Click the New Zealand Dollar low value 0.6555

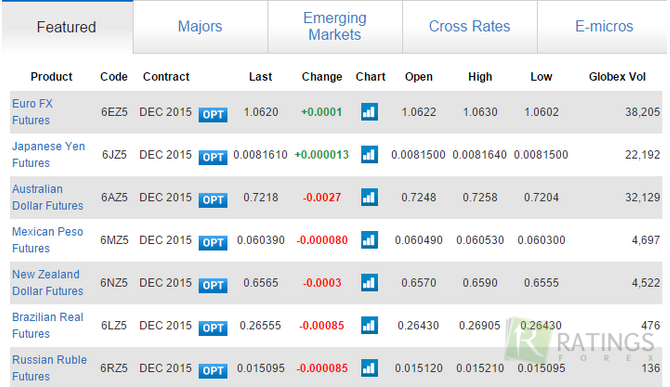click(541, 283)
